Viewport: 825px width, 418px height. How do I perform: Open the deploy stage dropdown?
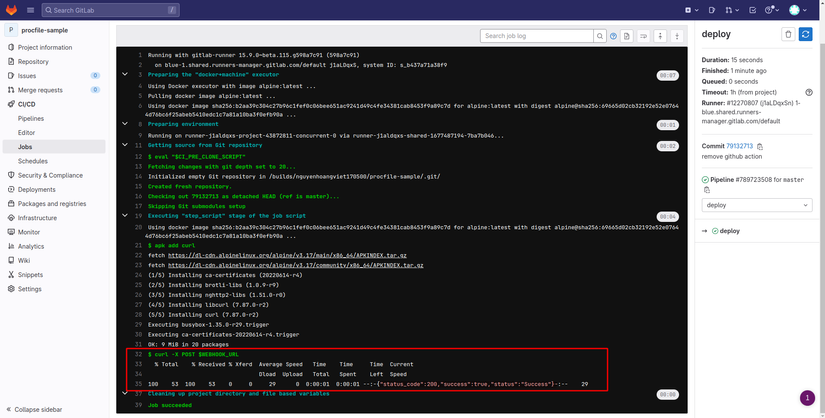point(756,205)
